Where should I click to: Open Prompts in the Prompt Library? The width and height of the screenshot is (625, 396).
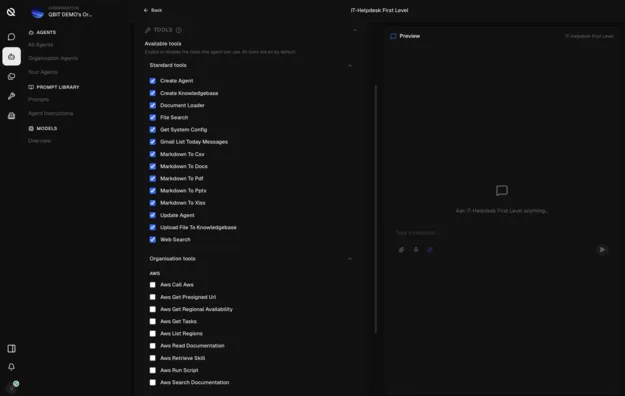pos(38,99)
